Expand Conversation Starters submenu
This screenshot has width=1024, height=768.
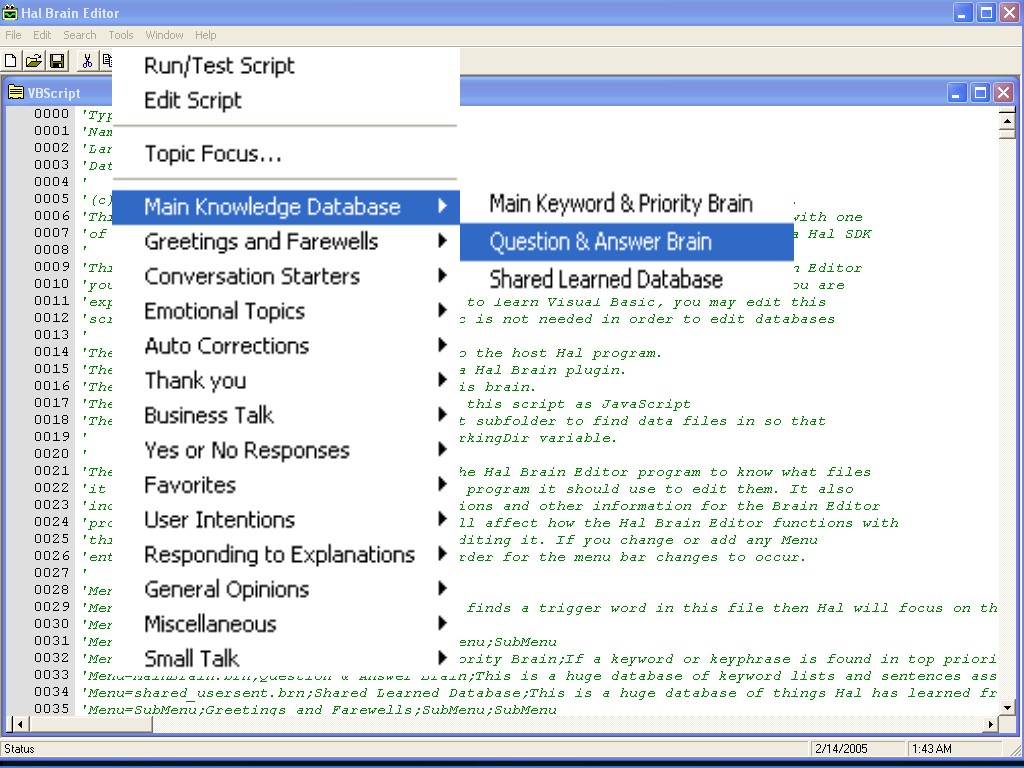[285, 276]
